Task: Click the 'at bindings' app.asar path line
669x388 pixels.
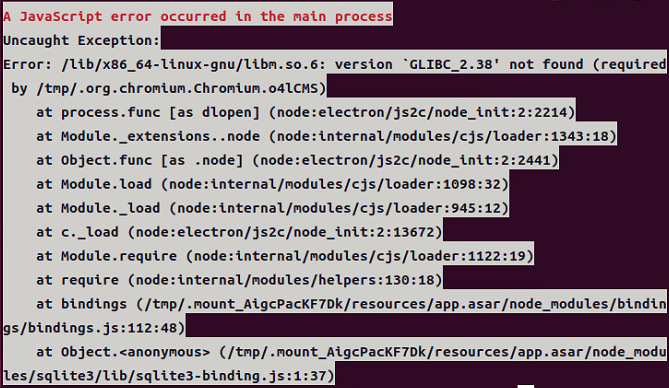Action: click(351, 303)
